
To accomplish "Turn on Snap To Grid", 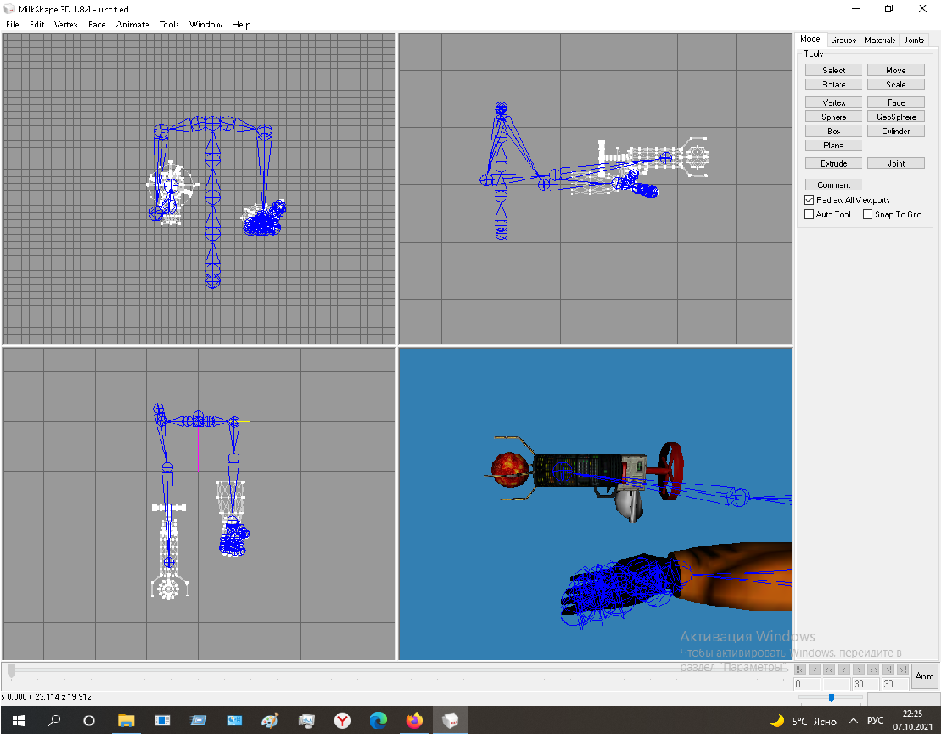I will click(x=868, y=214).
